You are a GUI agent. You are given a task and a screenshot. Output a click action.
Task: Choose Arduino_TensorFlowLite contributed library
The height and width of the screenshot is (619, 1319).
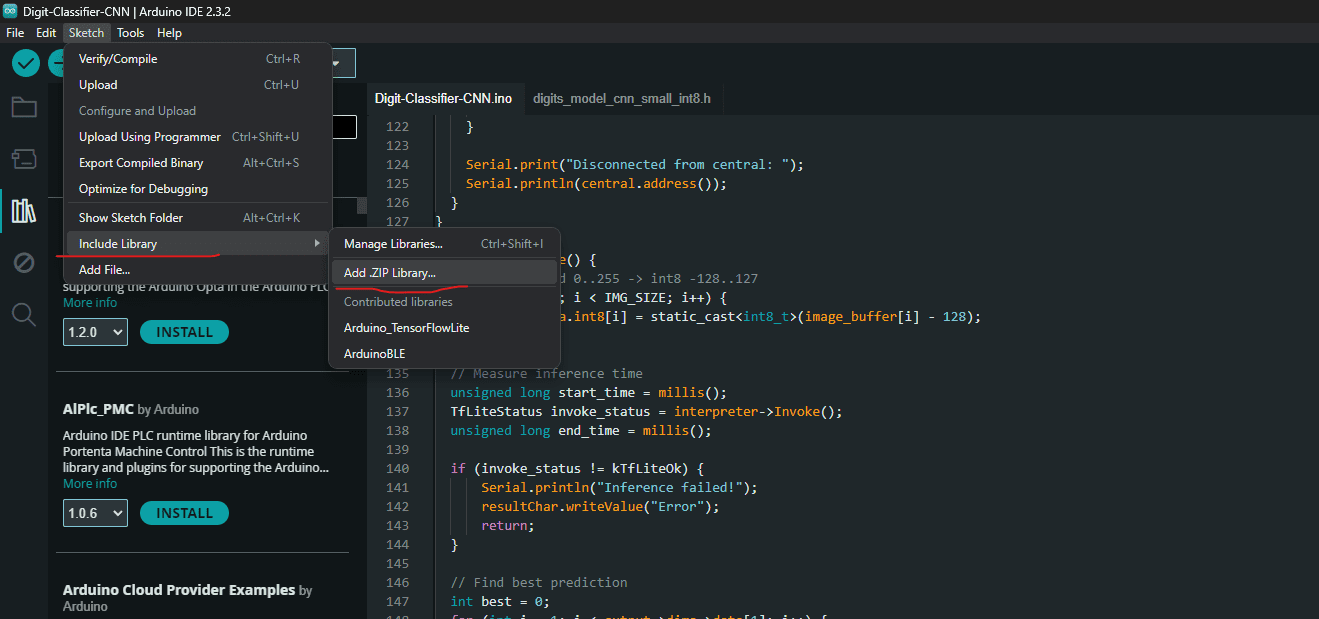(x=406, y=328)
